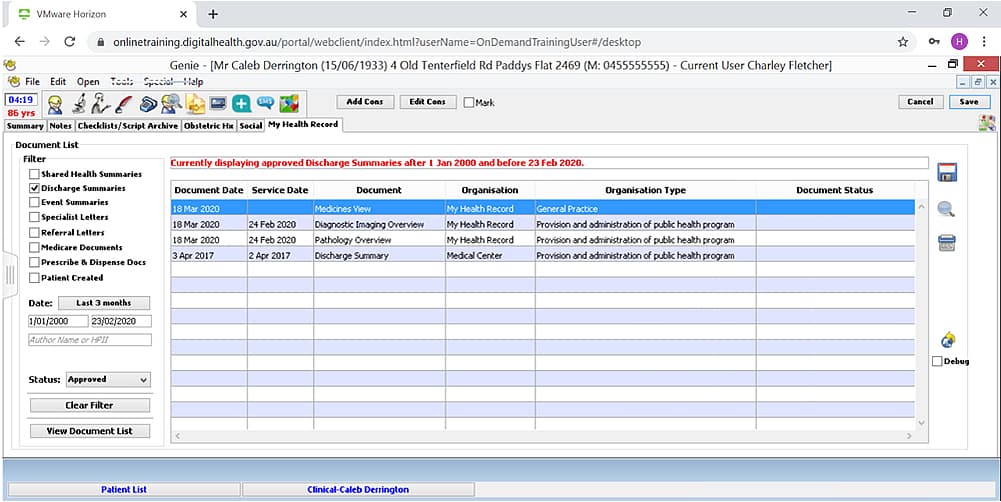This screenshot has height=502, width=1001.
Task: Click the microscope pathology icon in toolbar
Action: point(79,103)
